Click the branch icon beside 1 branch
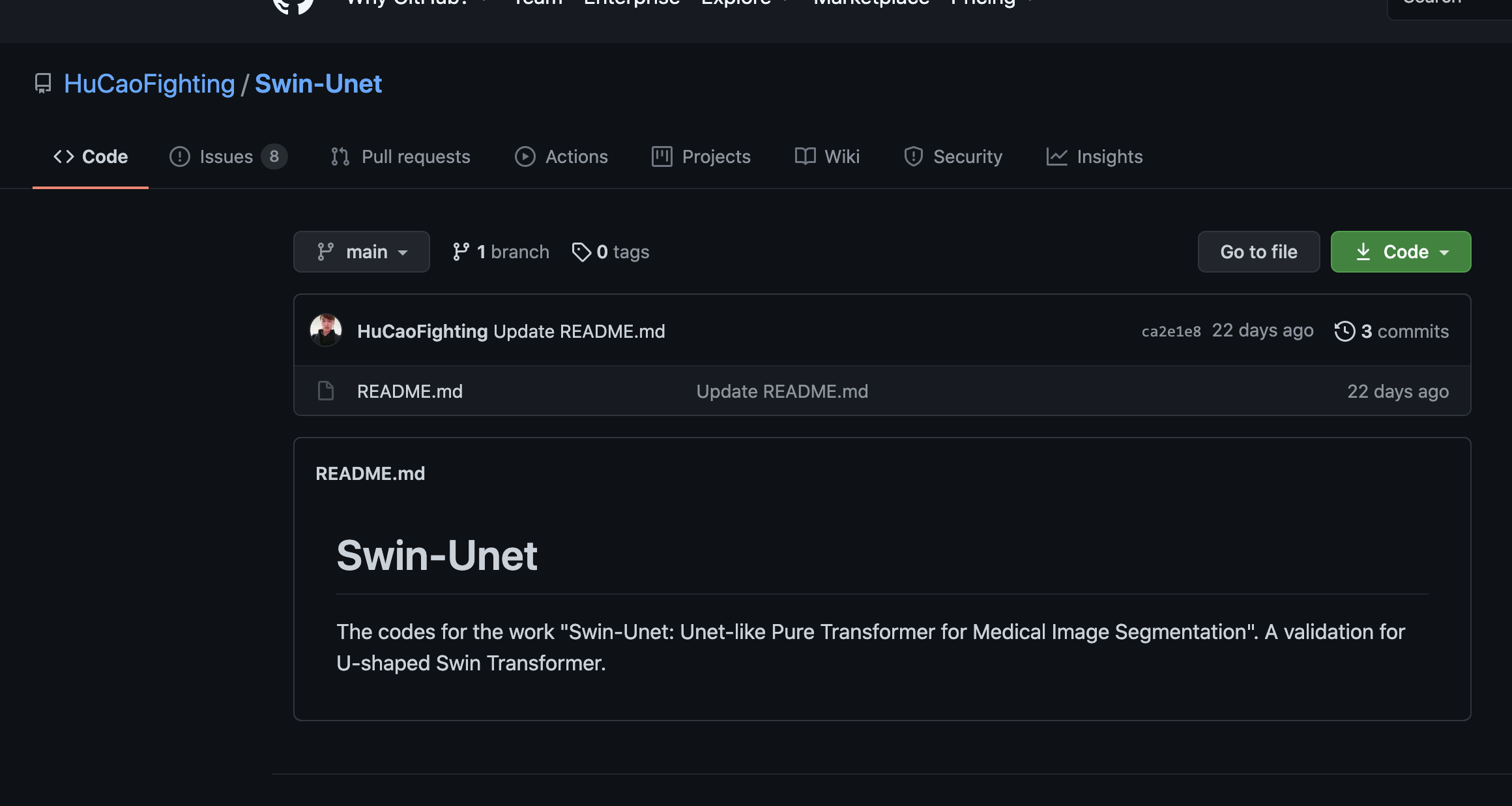This screenshot has width=1512, height=806. coord(461,252)
